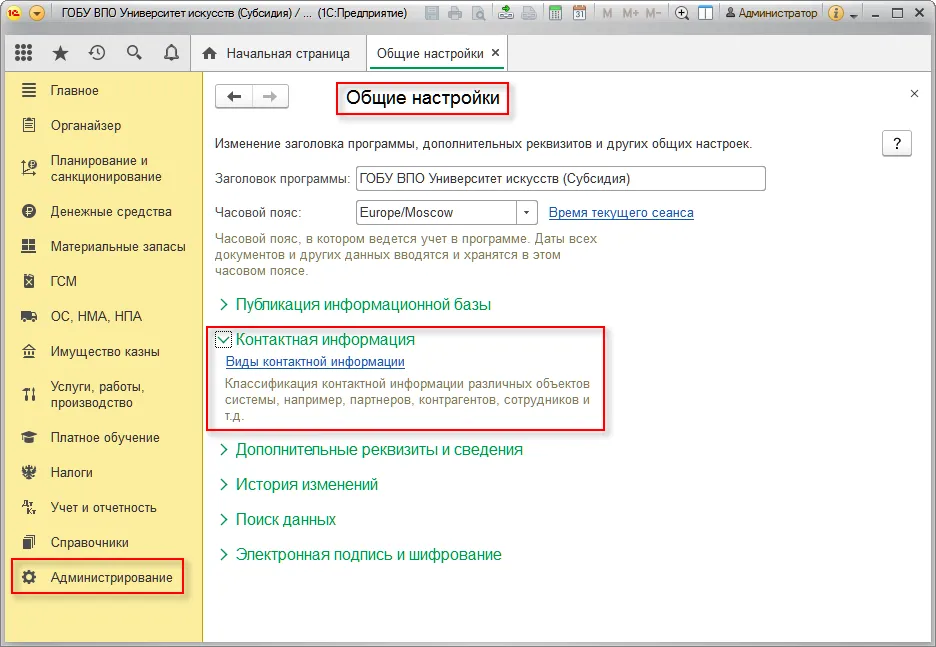Click the Заголовок программы input field

[x=561, y=178]
